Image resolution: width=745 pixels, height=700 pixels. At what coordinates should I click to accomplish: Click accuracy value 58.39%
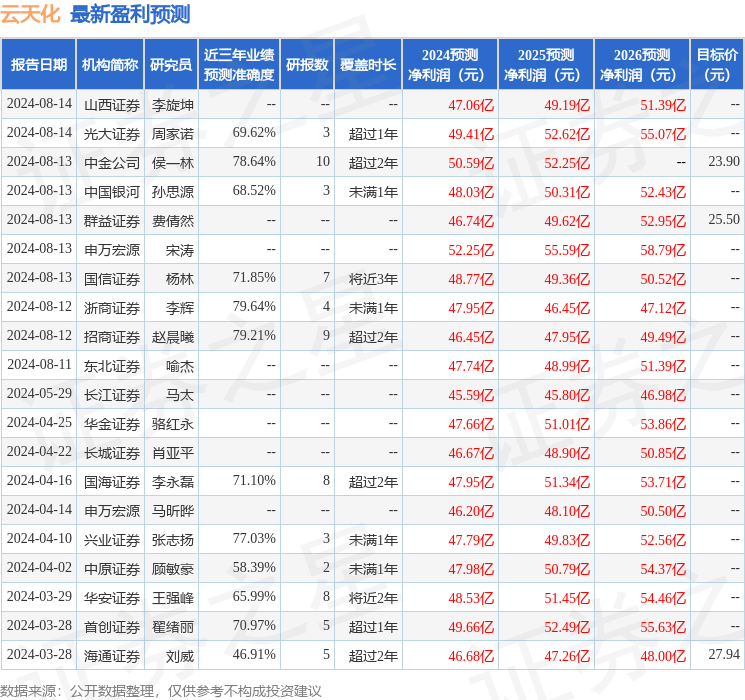[x=254, y=567]
